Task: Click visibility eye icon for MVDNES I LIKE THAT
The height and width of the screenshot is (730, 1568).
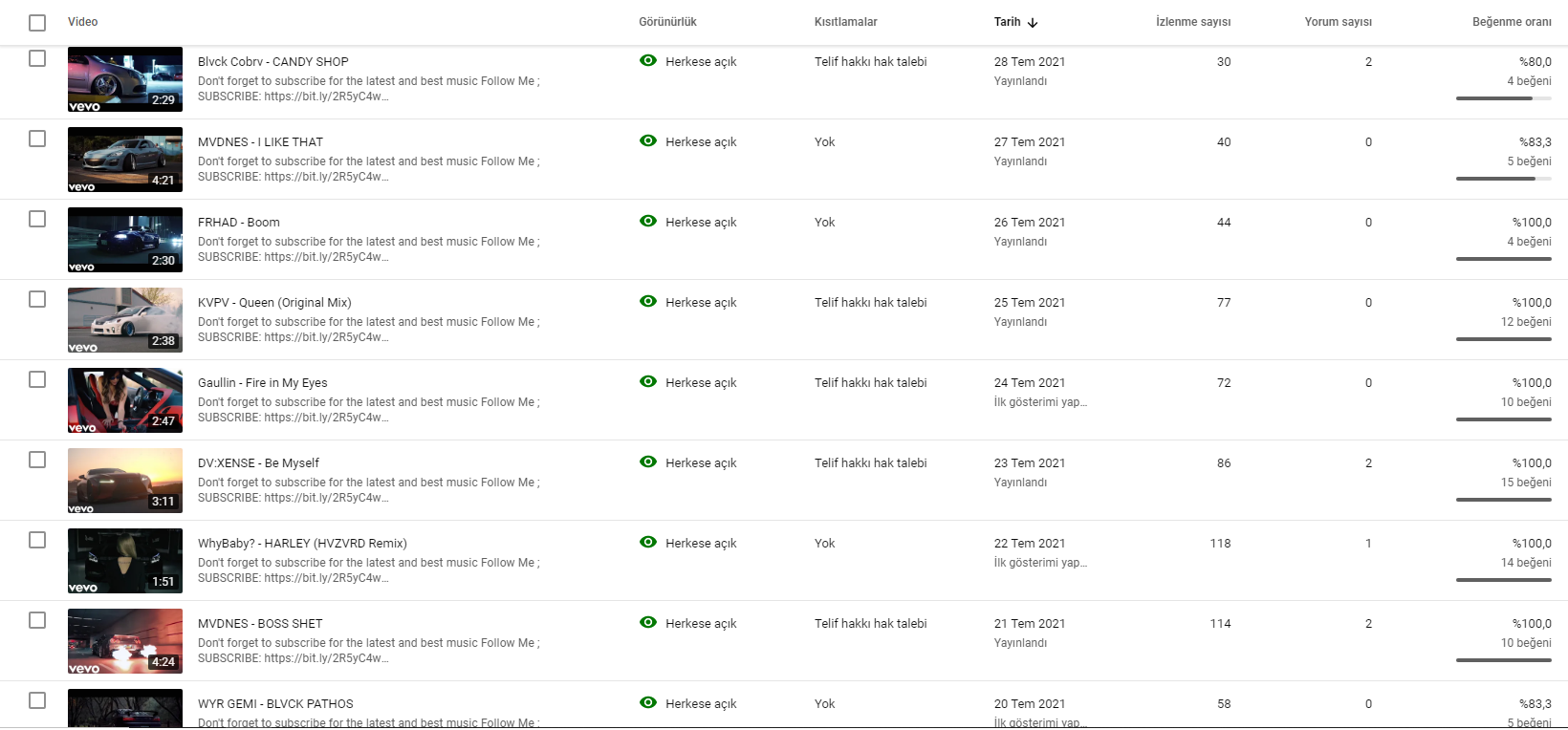Action: click(648, 141)
